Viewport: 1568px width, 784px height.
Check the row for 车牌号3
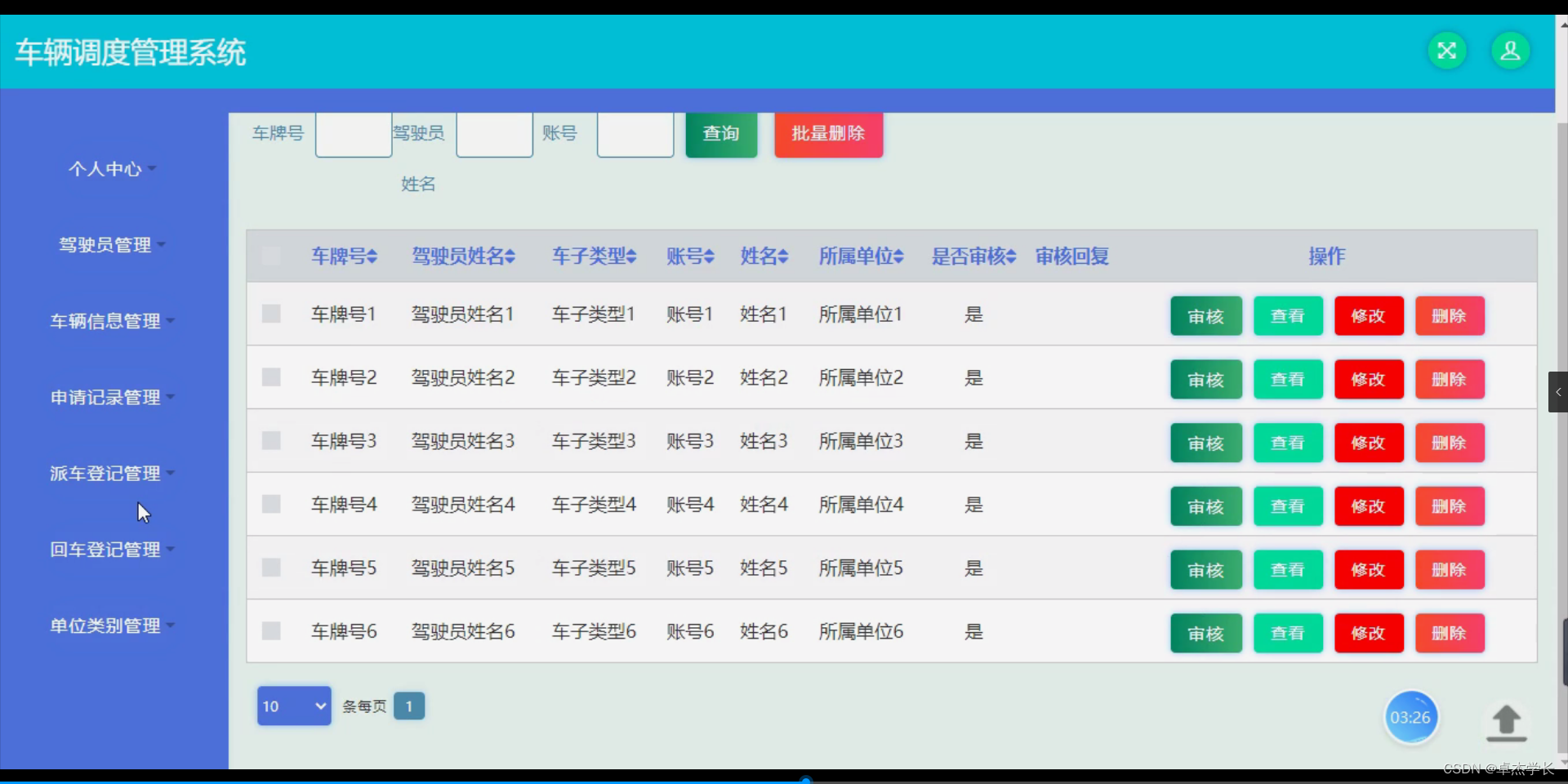point(271,441)
